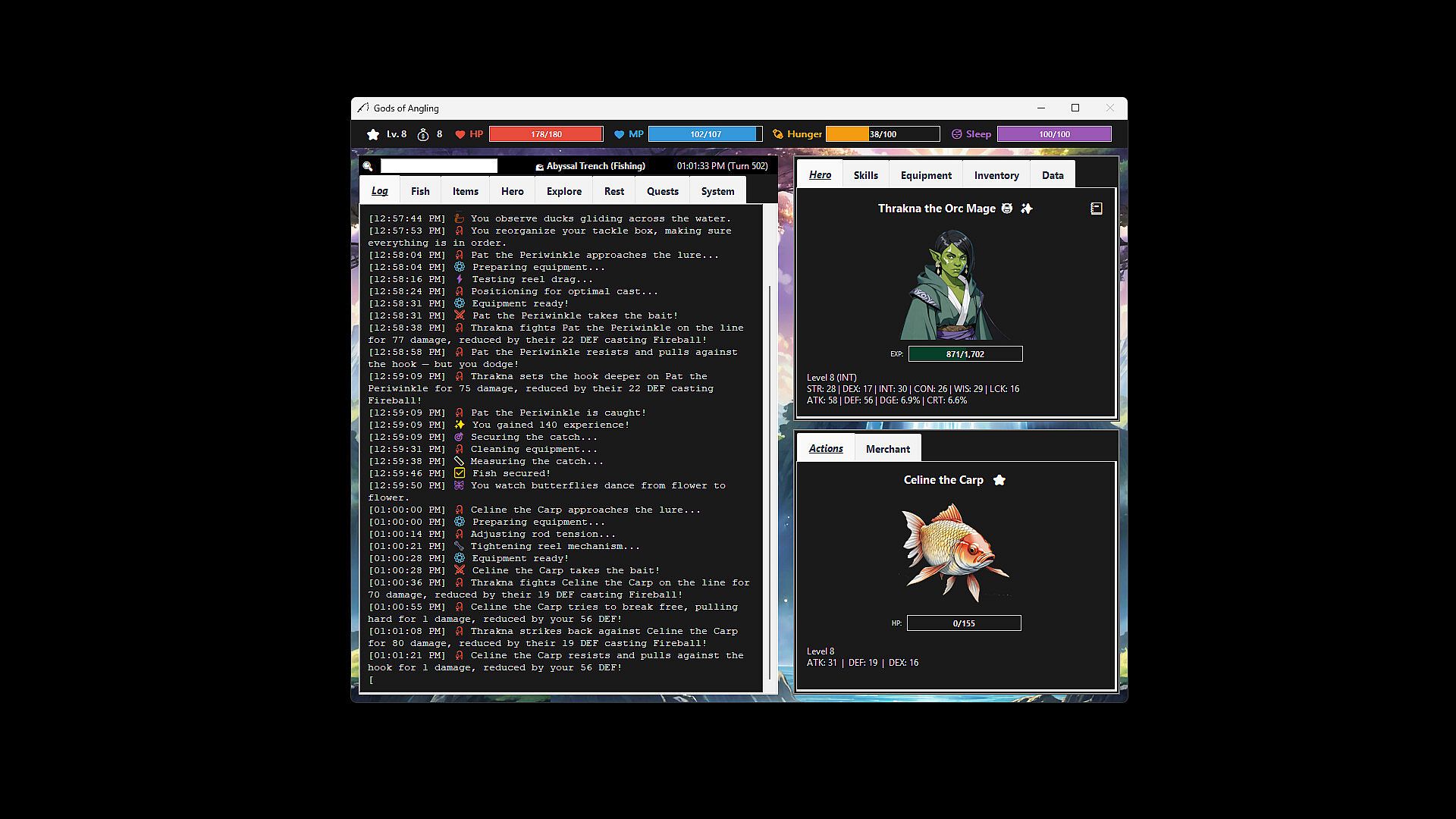1456x819 pixels.
Task: Click the star icon beside Celine the Carp
Action: pos(999,480)
